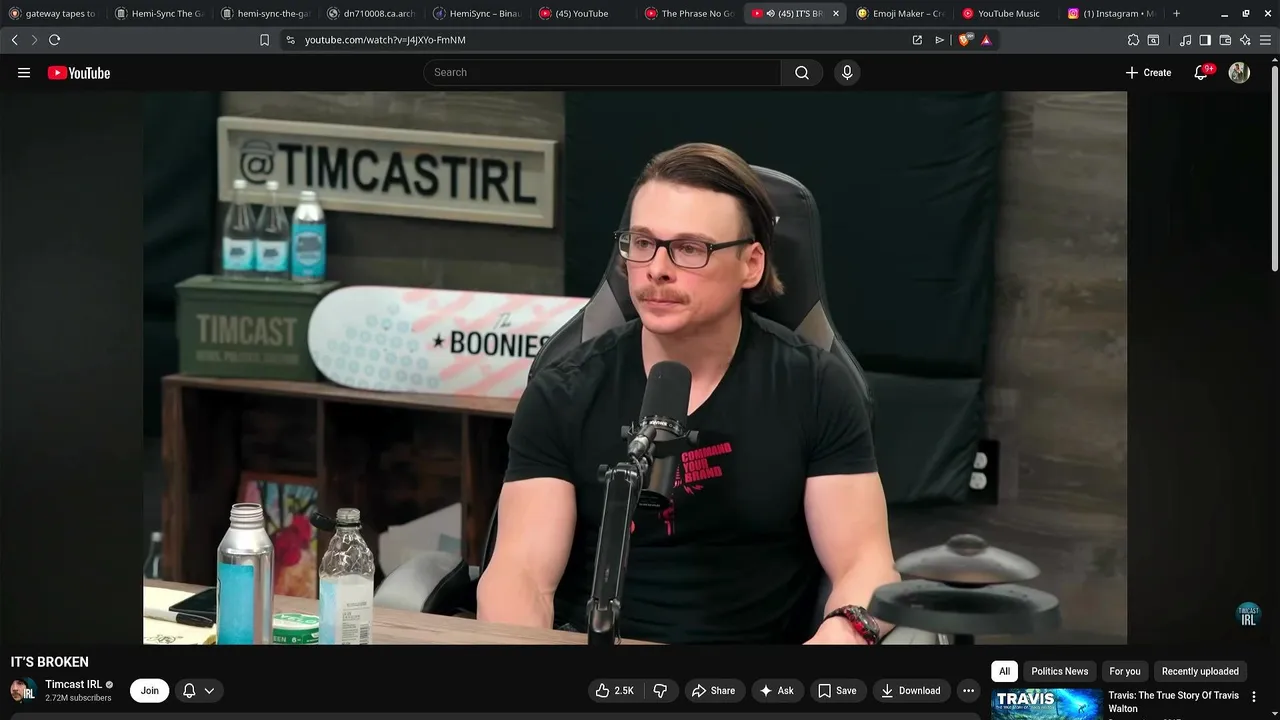Open options for Travis video suggestion
Screen dimensions: 1280x720
[1254, 697]
